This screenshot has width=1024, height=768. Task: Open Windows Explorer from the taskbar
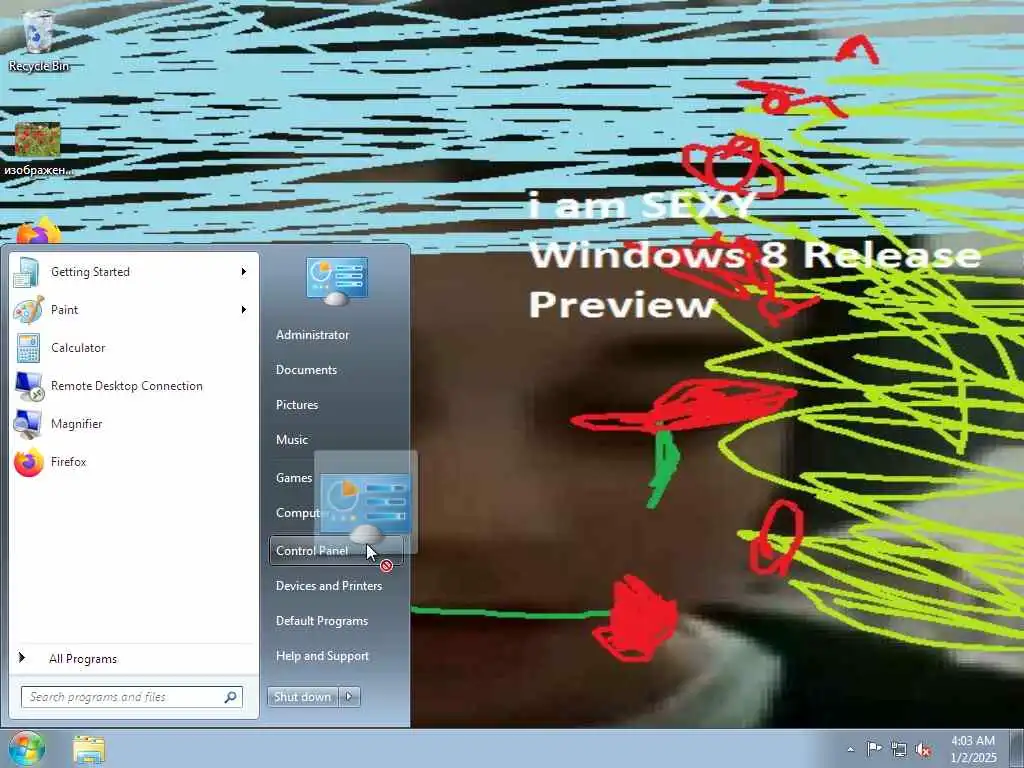[89, 749]
